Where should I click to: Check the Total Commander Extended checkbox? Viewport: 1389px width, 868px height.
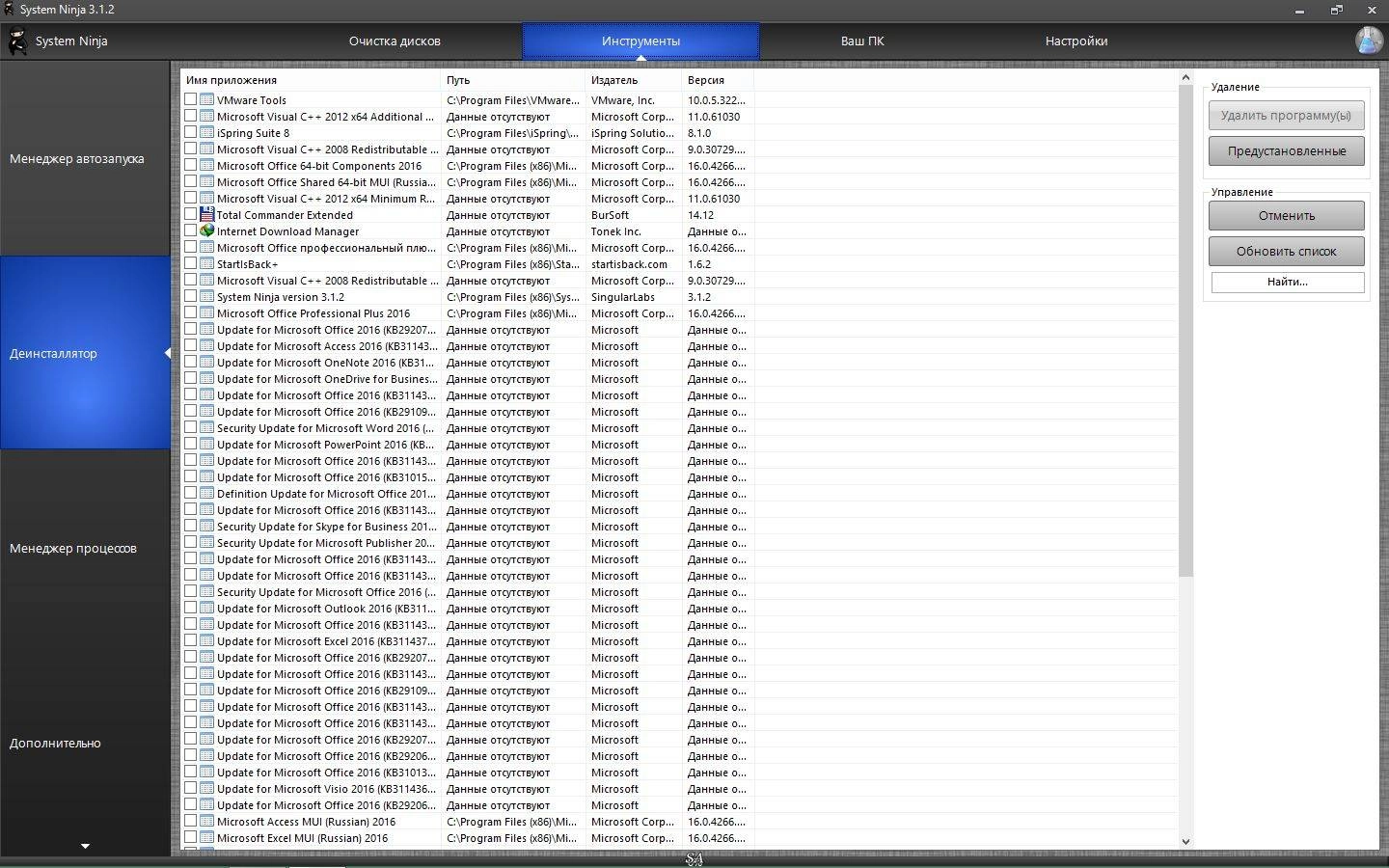tap(190, 214)
